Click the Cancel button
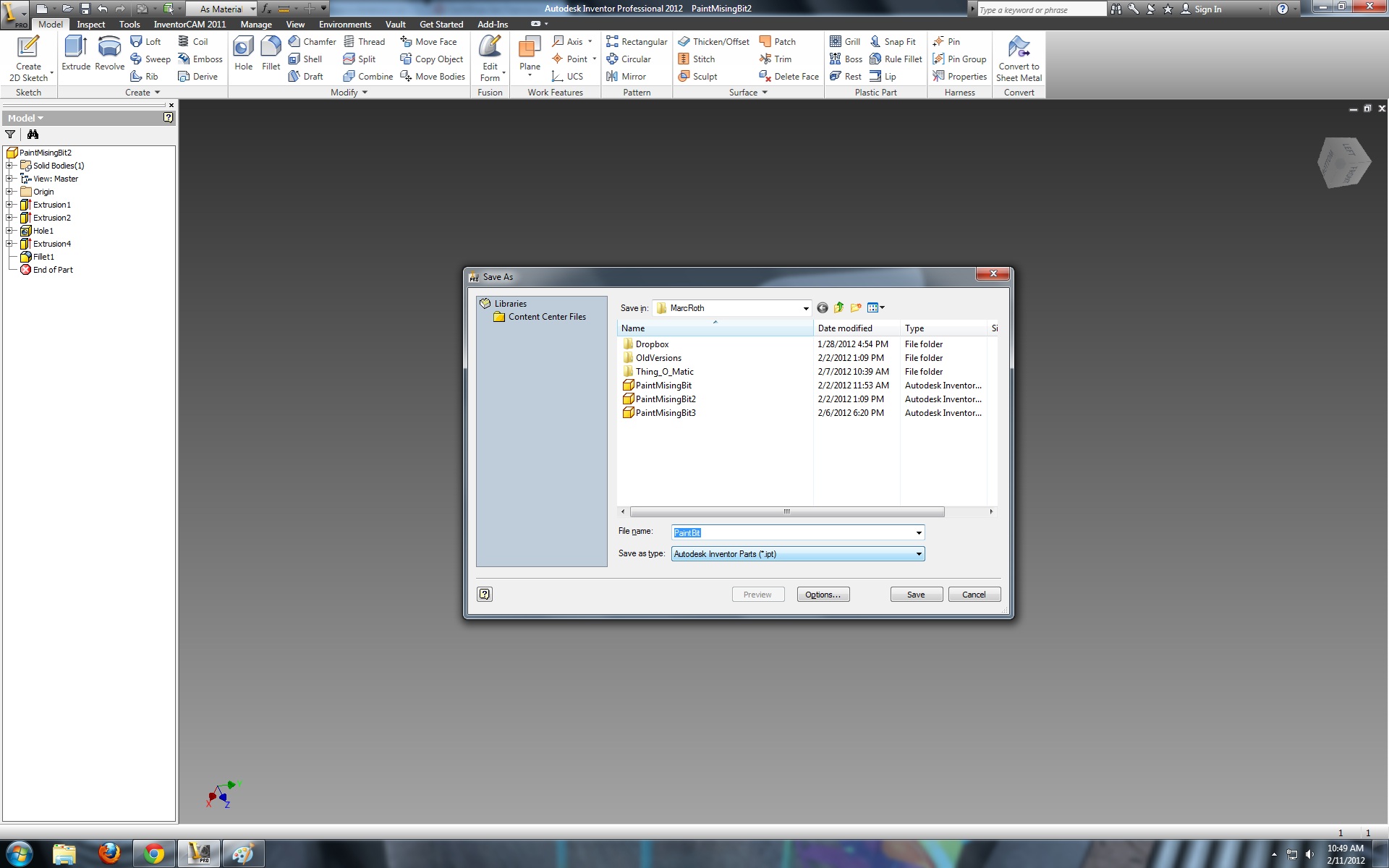Viewport: 1389px width, 868px height. [974, 595]
